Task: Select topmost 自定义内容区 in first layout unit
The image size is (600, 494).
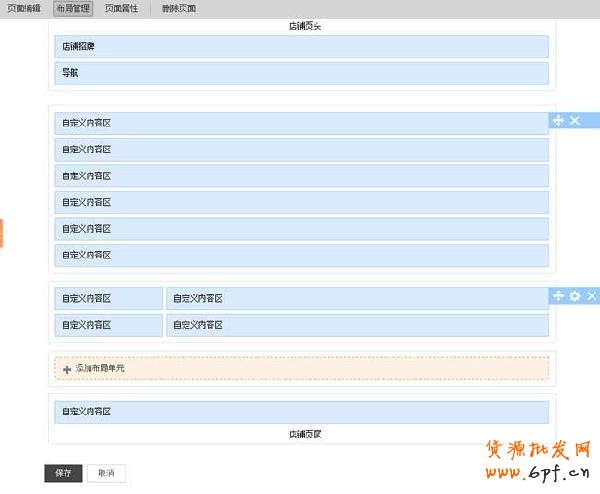Action: point(301,123)
